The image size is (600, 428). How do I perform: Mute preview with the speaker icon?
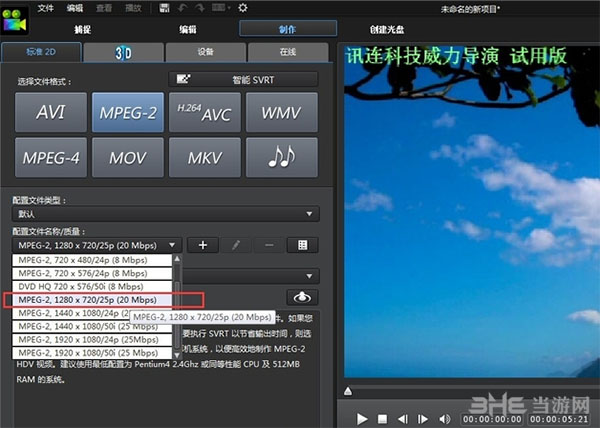445,419
